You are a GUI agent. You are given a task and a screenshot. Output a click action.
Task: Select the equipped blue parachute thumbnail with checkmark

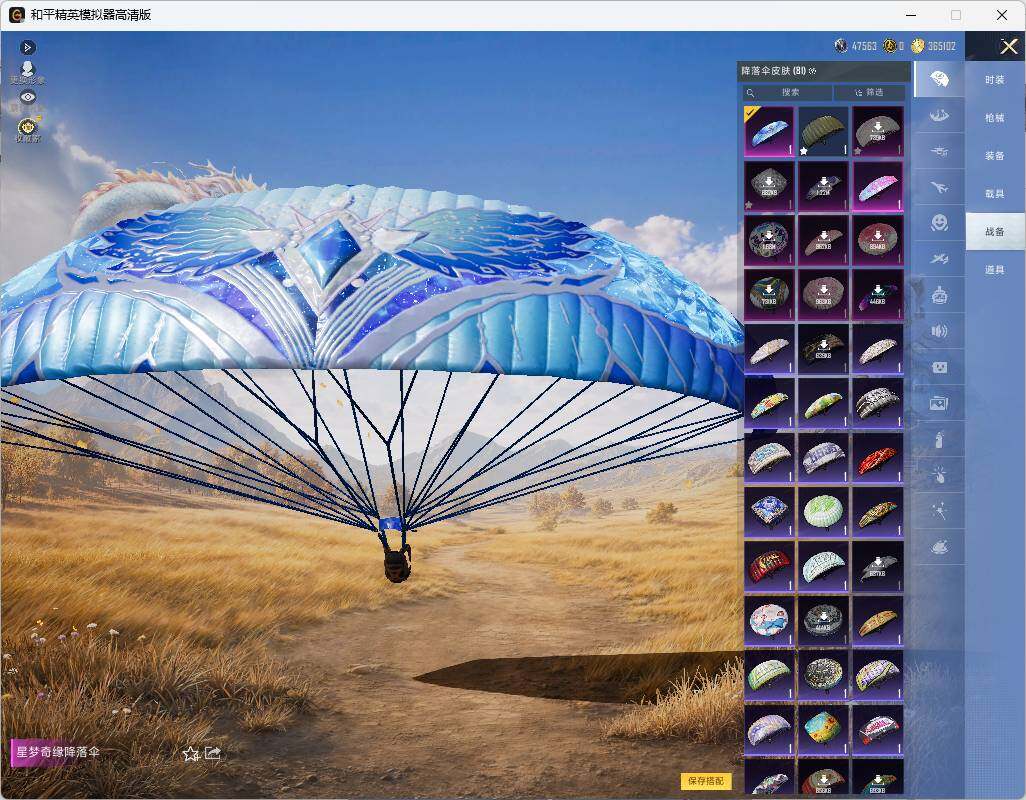(x=769, y=131)
